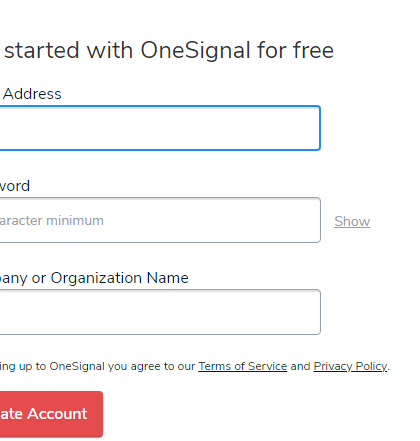Click the word 'started' in the heading
The height and width of the screenshot is (441, 420).
pos(42,50)
